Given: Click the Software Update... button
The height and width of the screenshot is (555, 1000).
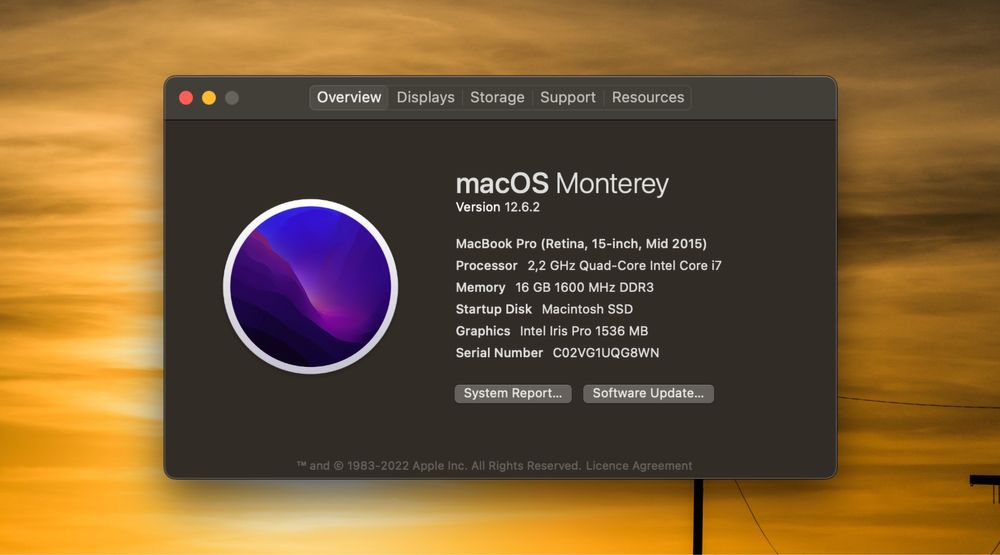Looking at the screenshot, I should tap(648, 394).
